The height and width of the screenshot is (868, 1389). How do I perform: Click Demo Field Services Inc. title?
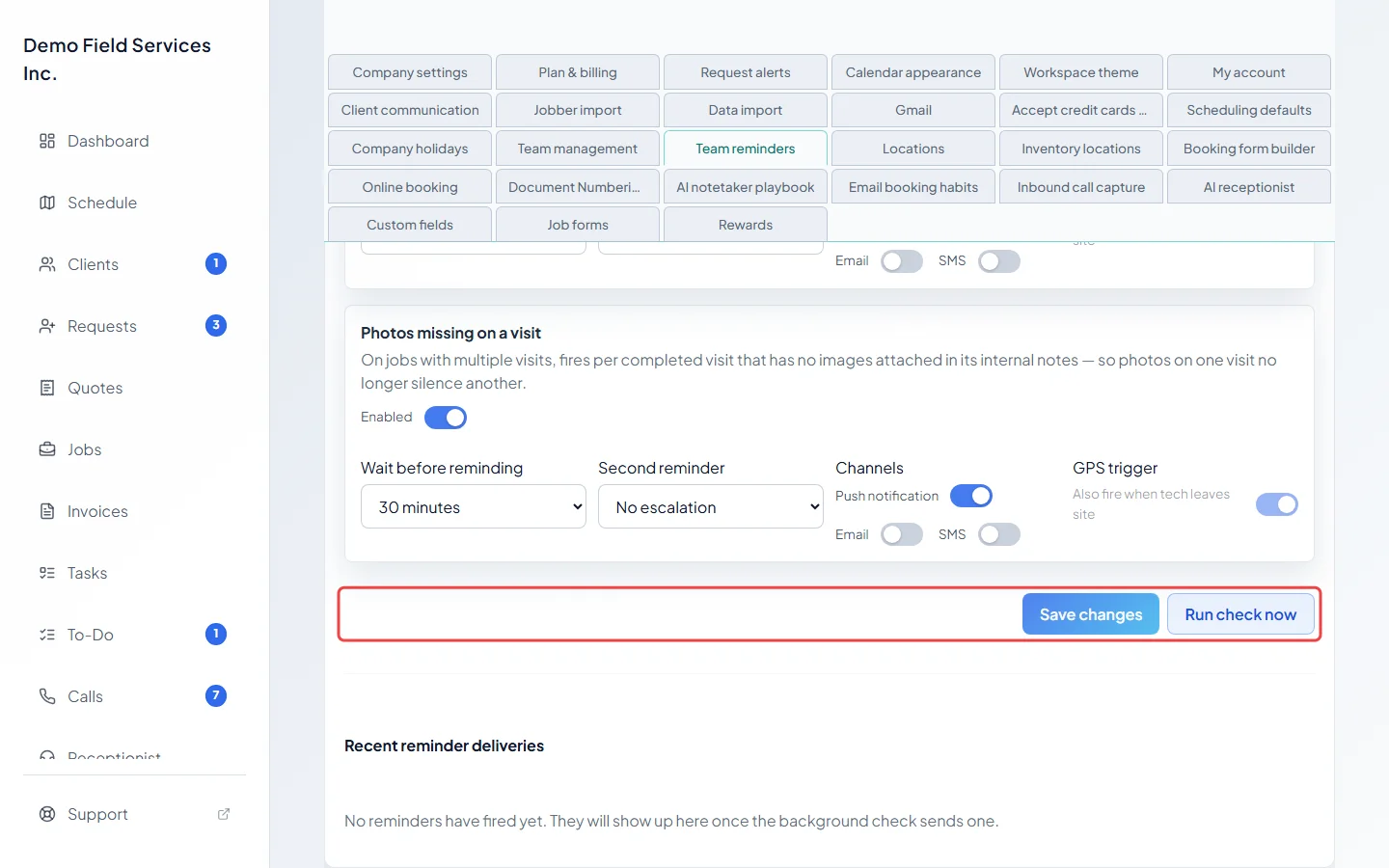(x=117, y=59)
